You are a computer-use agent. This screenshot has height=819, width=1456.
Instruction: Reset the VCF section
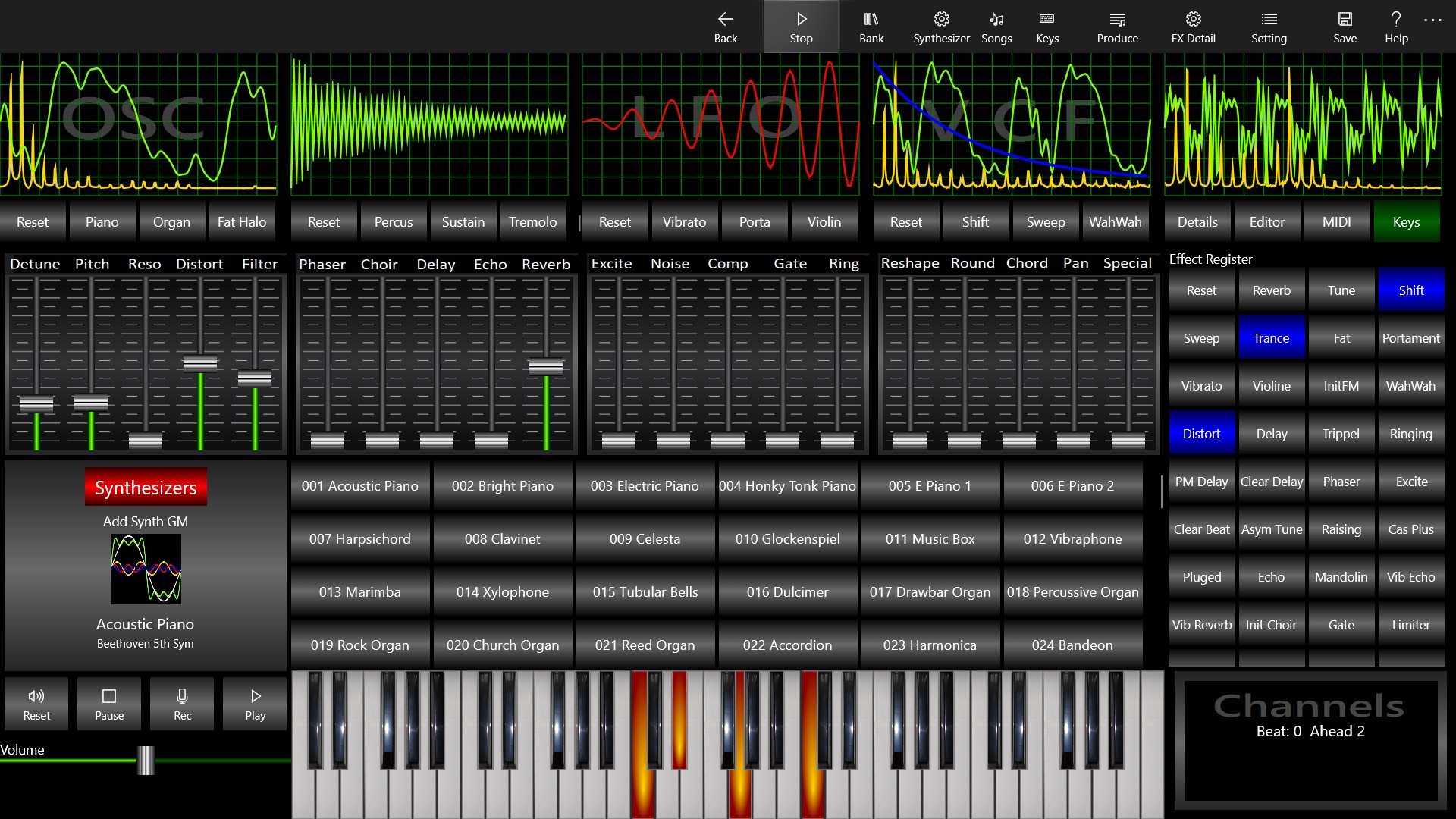tap(905, 221)
